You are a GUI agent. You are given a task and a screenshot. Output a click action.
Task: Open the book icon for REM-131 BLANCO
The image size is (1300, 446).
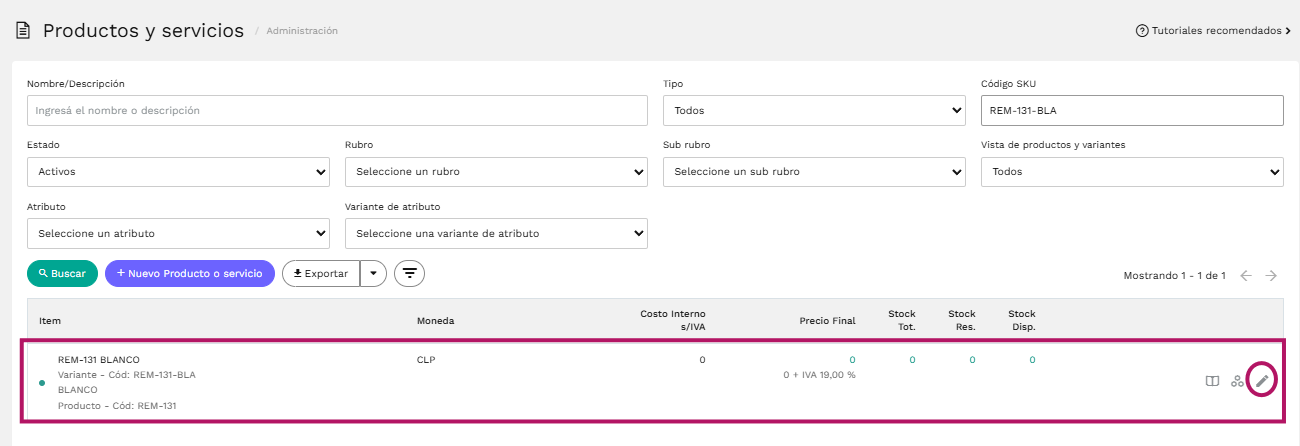1212,381
